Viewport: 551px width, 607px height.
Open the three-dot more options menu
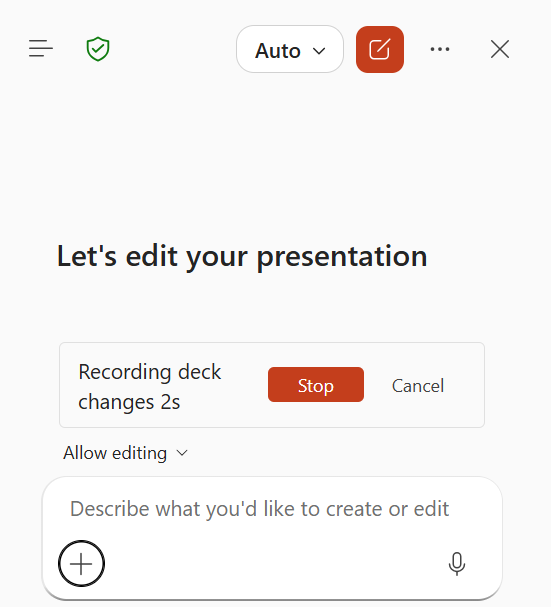point(440,49)
